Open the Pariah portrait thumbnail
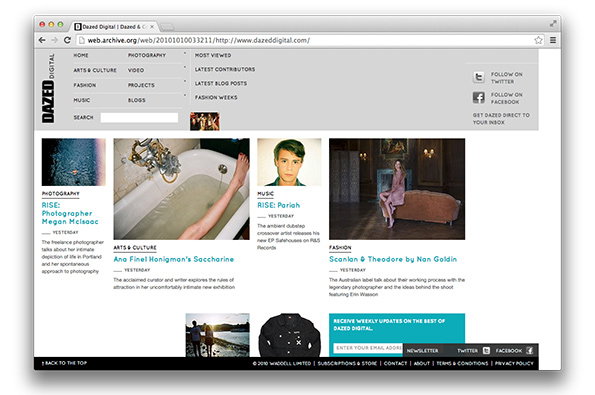595x395 pixels. 289,162
